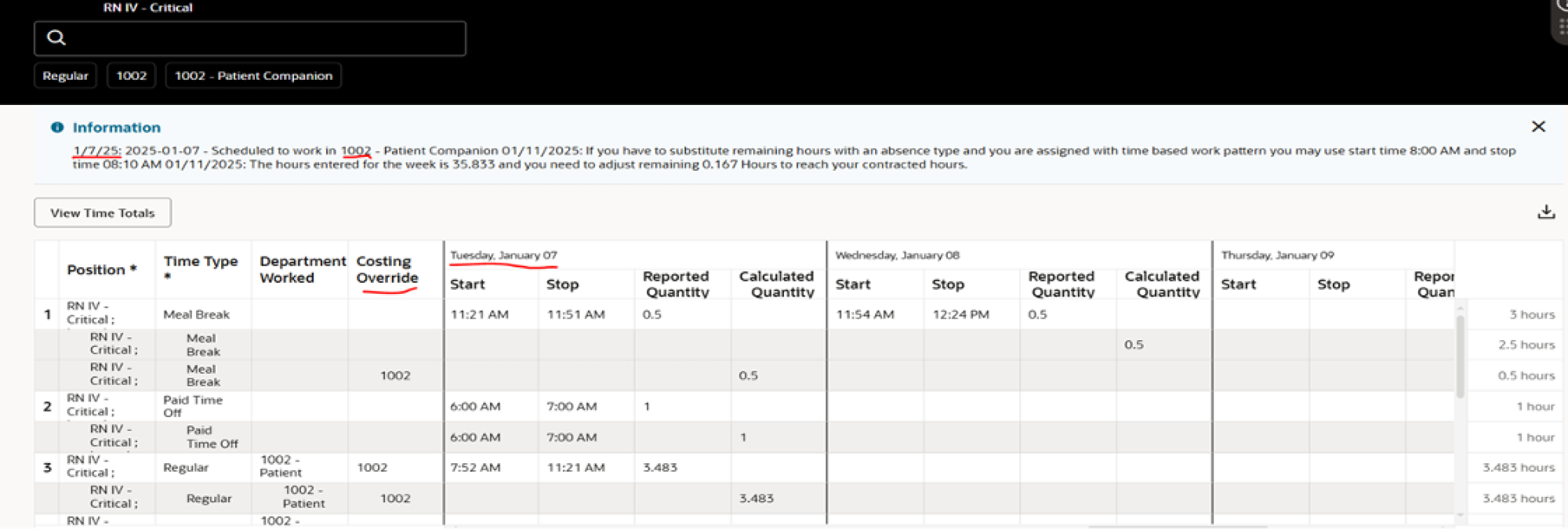Click row number 1
Viewport: 1568px width, 529px height.
pos(47,314)
